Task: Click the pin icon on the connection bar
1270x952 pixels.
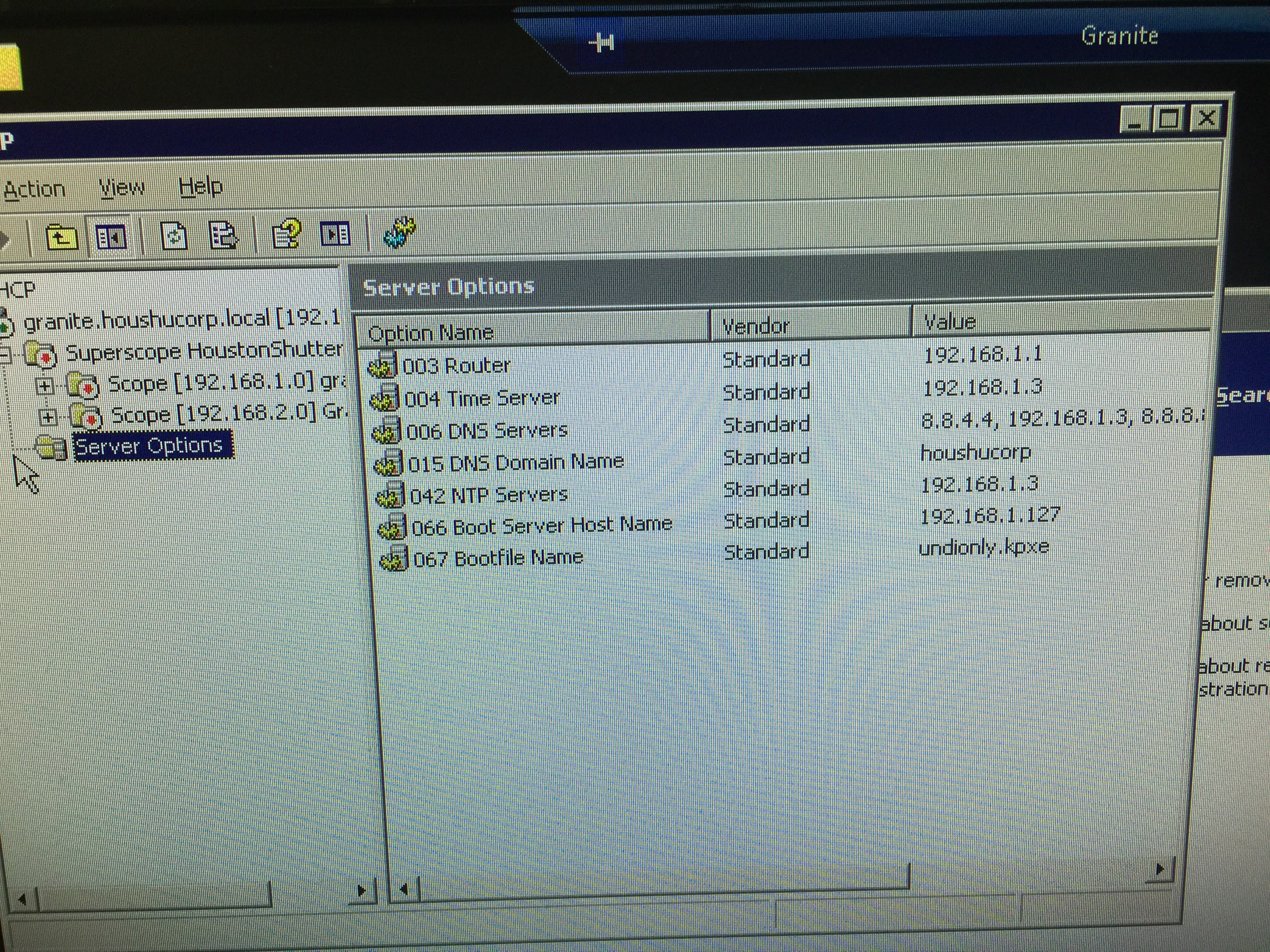Action: [x=602, y=42]
